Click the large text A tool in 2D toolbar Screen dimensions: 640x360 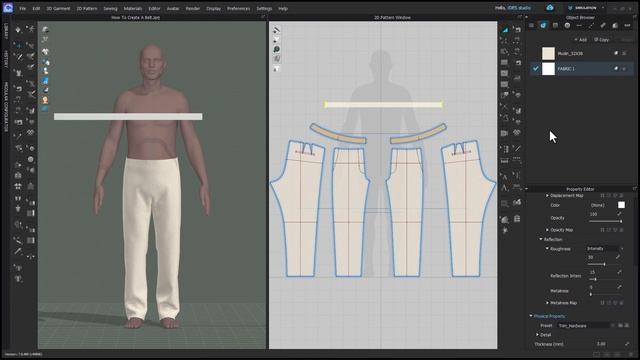point(505,188)
